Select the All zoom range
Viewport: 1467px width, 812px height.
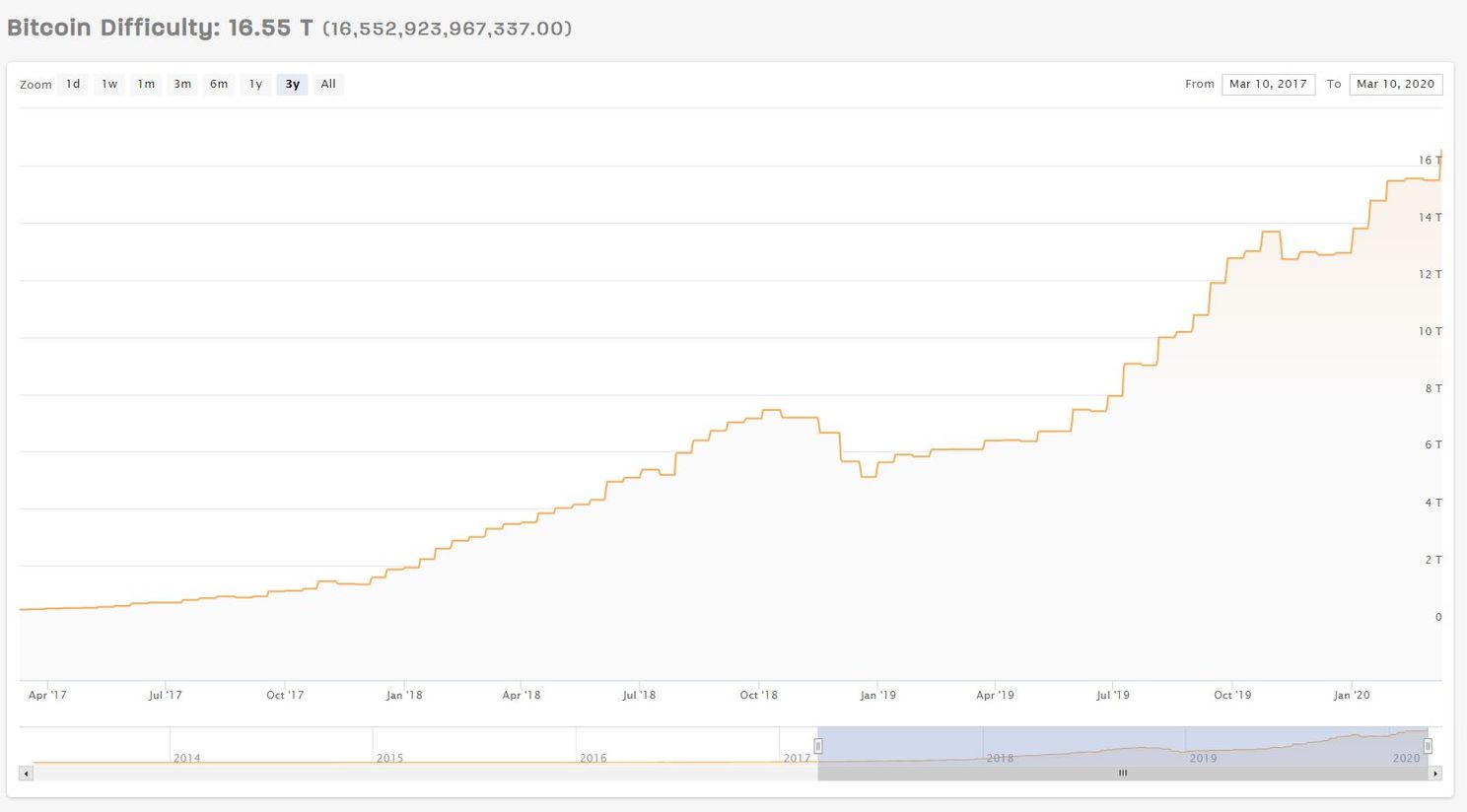point(328,84)
